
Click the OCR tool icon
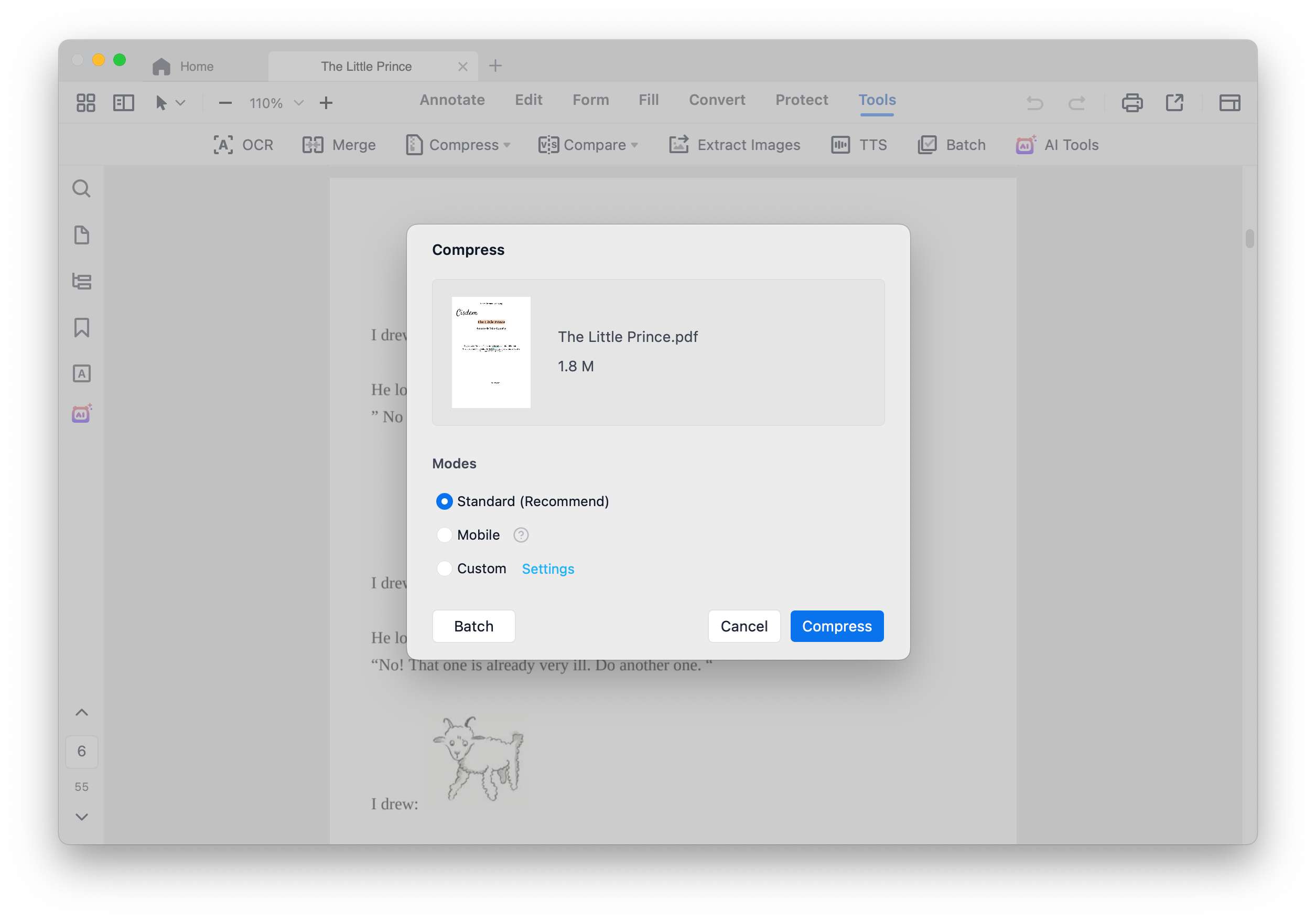[x=223, y=145]
